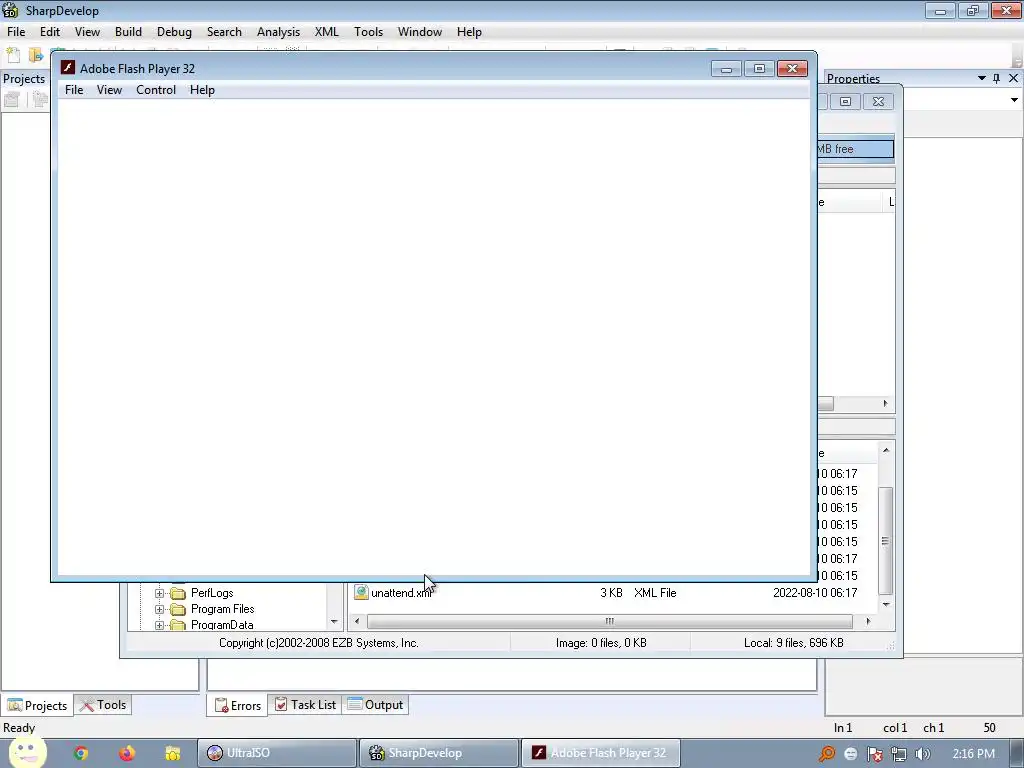This screenshot has width=1024, height=768.
Task: Click right arrow of UltraISO file list scrollbar
Action: click(x=868, y=621)
